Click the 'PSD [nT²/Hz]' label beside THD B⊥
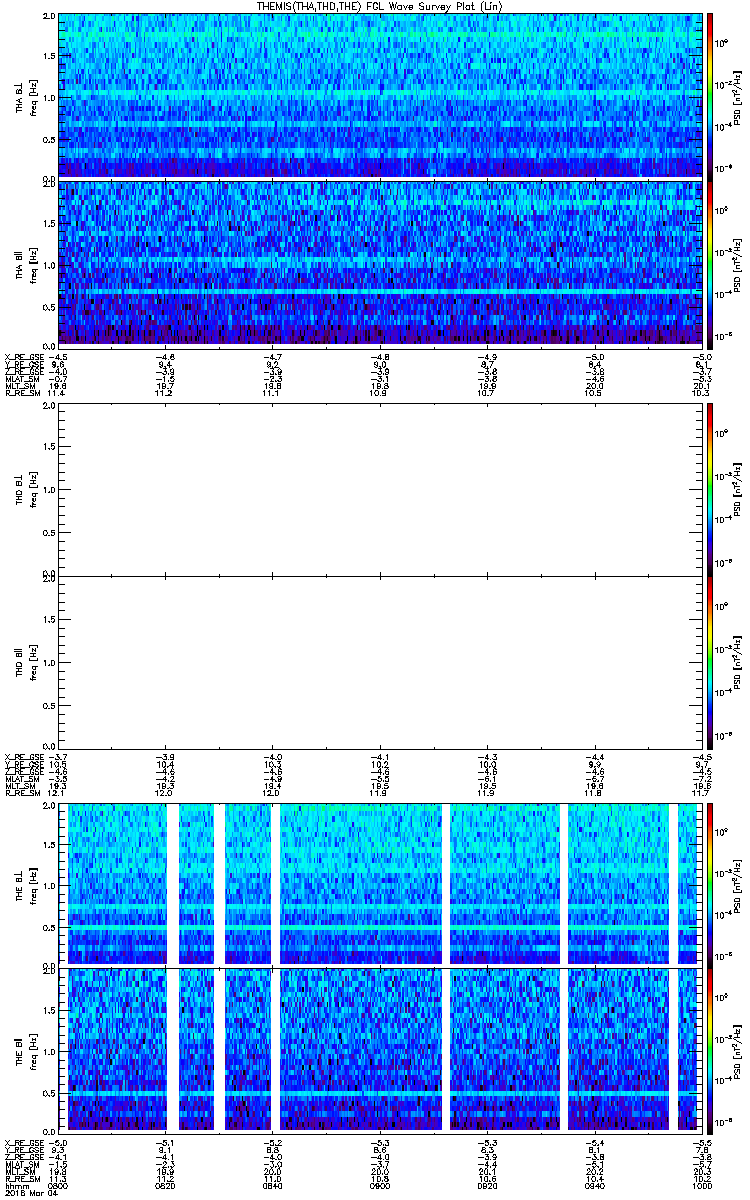750x1200 pixels. [739, 490]
